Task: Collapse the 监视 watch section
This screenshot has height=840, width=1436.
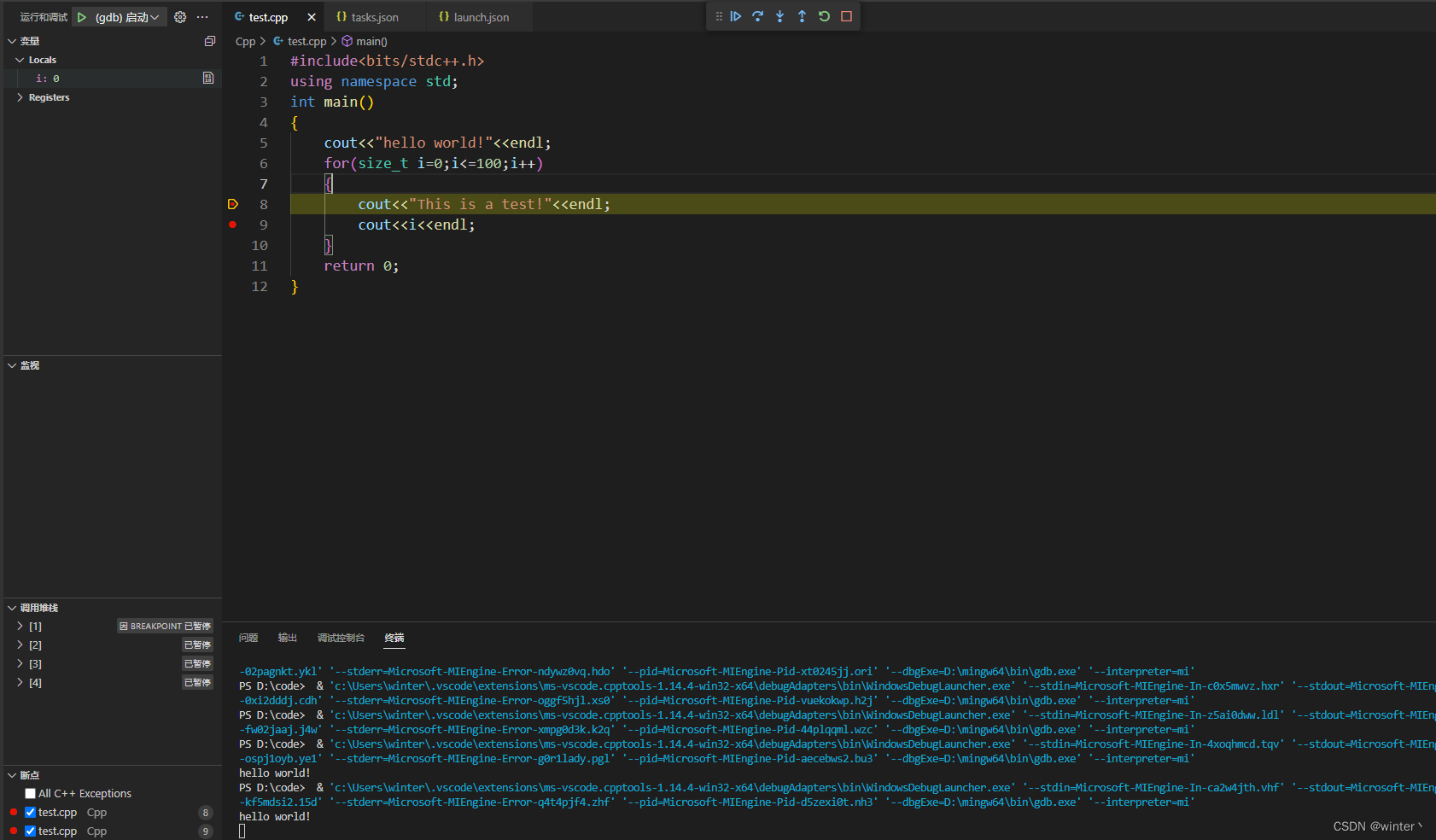Action: [x=12, y=365]
